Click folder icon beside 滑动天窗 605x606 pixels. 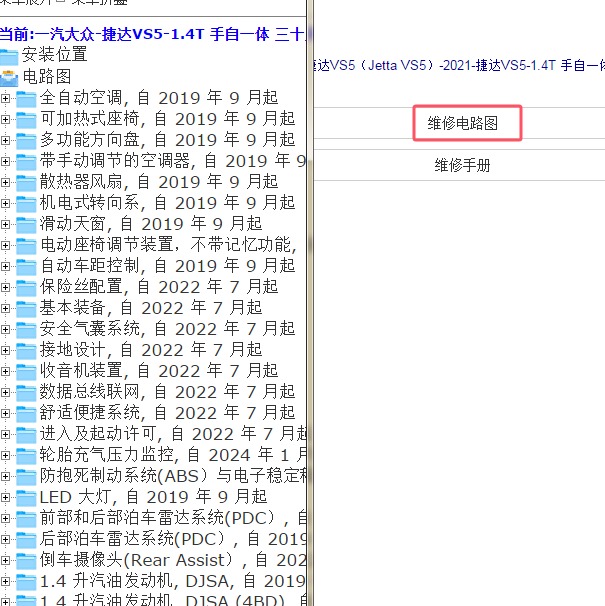click(26, 225)
